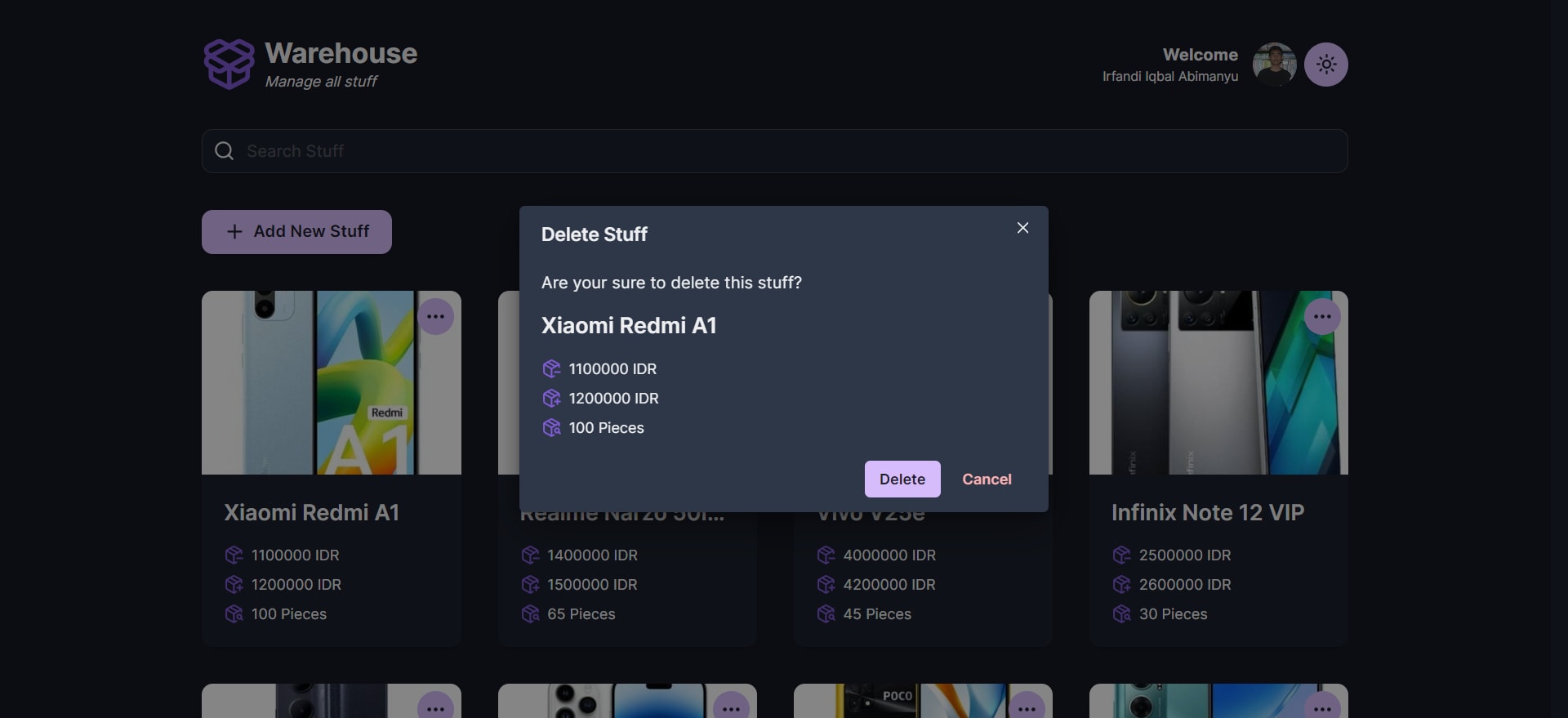The height and width of the screenshot is (718, 1568).
Task: Click the stock icon next to 65 Pieces
Action: (x=530, y=614)
